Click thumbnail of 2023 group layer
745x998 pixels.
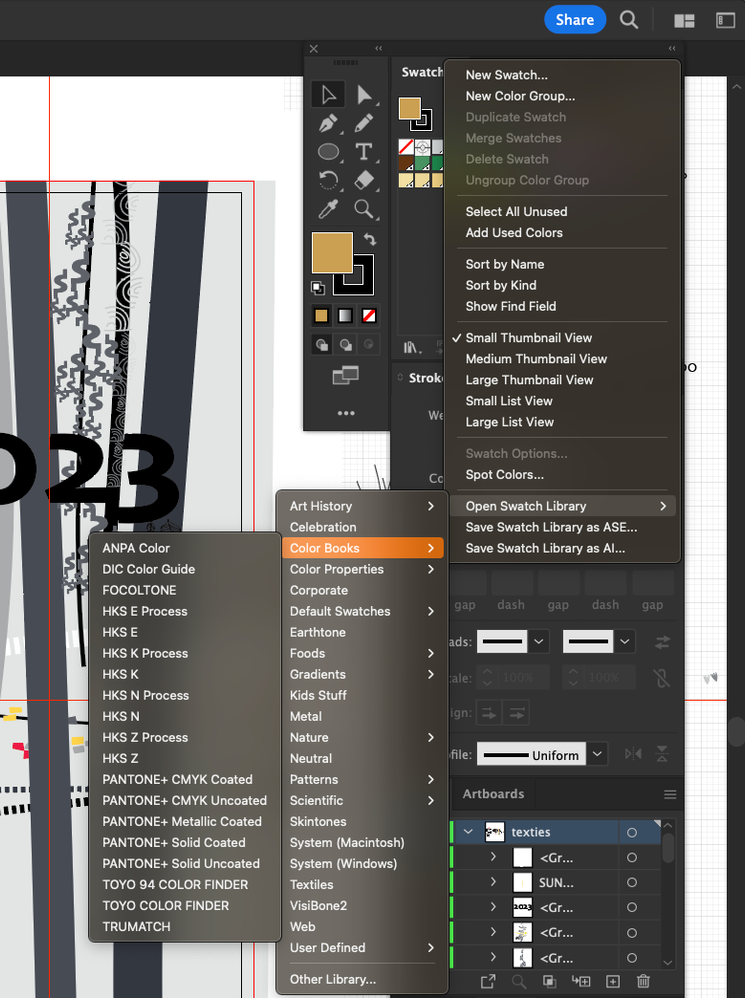click(x=522, y=907)
